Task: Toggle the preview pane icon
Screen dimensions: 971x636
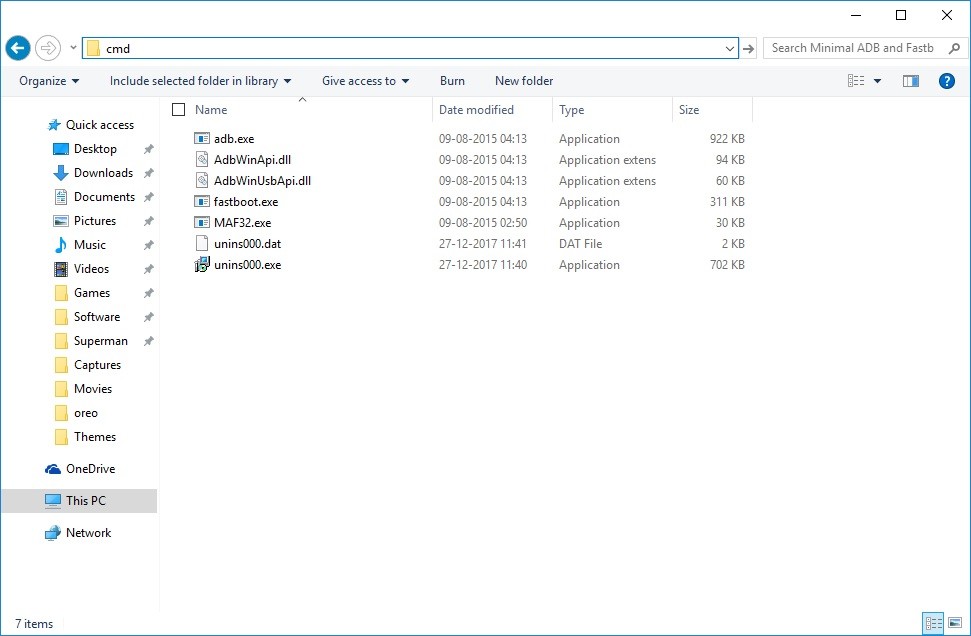Action: click(x=910, y=81)
